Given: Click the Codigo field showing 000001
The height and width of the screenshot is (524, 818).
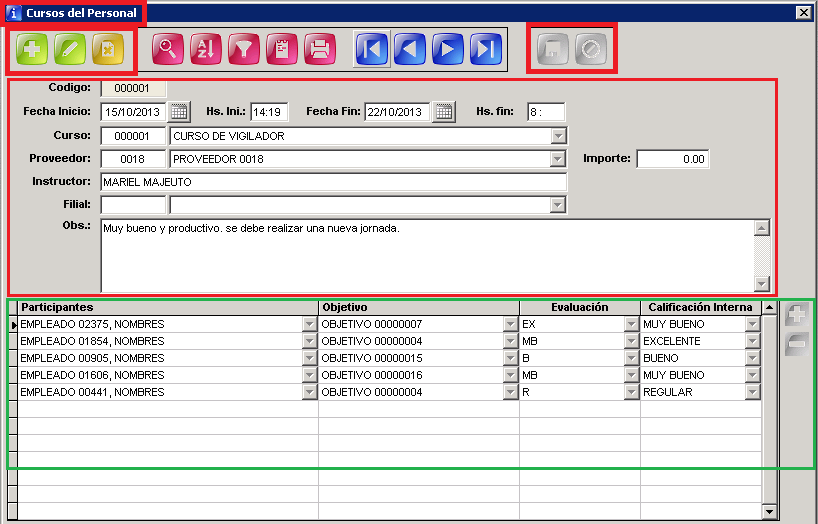Looking at the screenshot, I should (133, 88).
